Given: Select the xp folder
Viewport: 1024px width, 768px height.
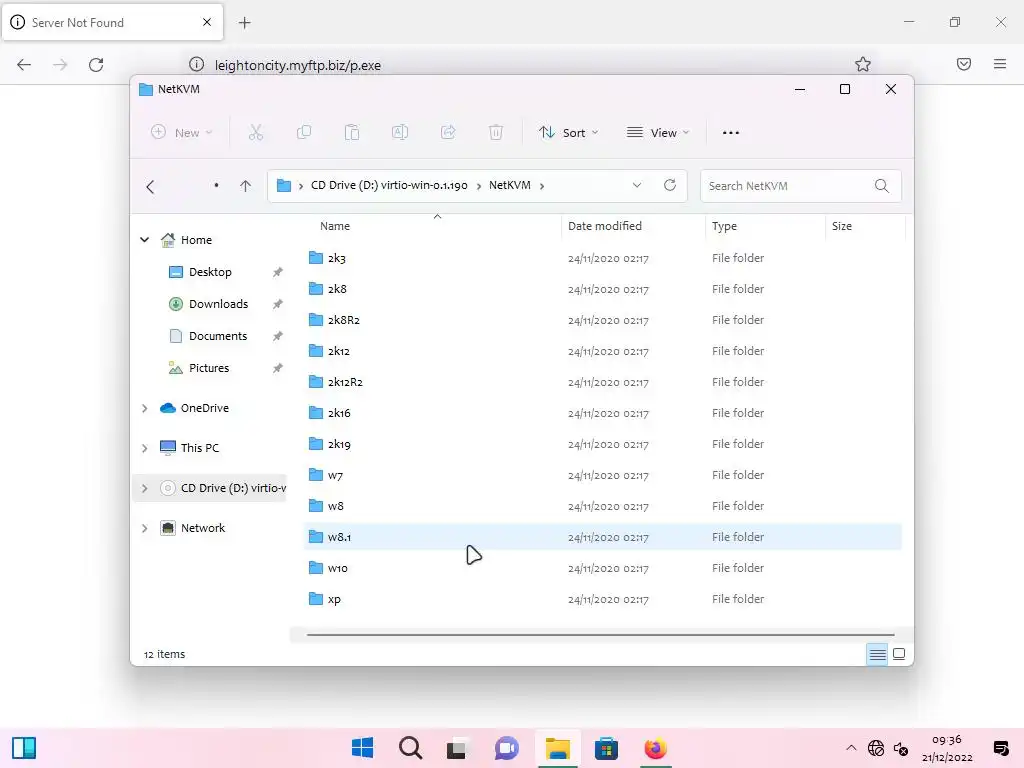Looking at the screenshot, I should 603,599.
